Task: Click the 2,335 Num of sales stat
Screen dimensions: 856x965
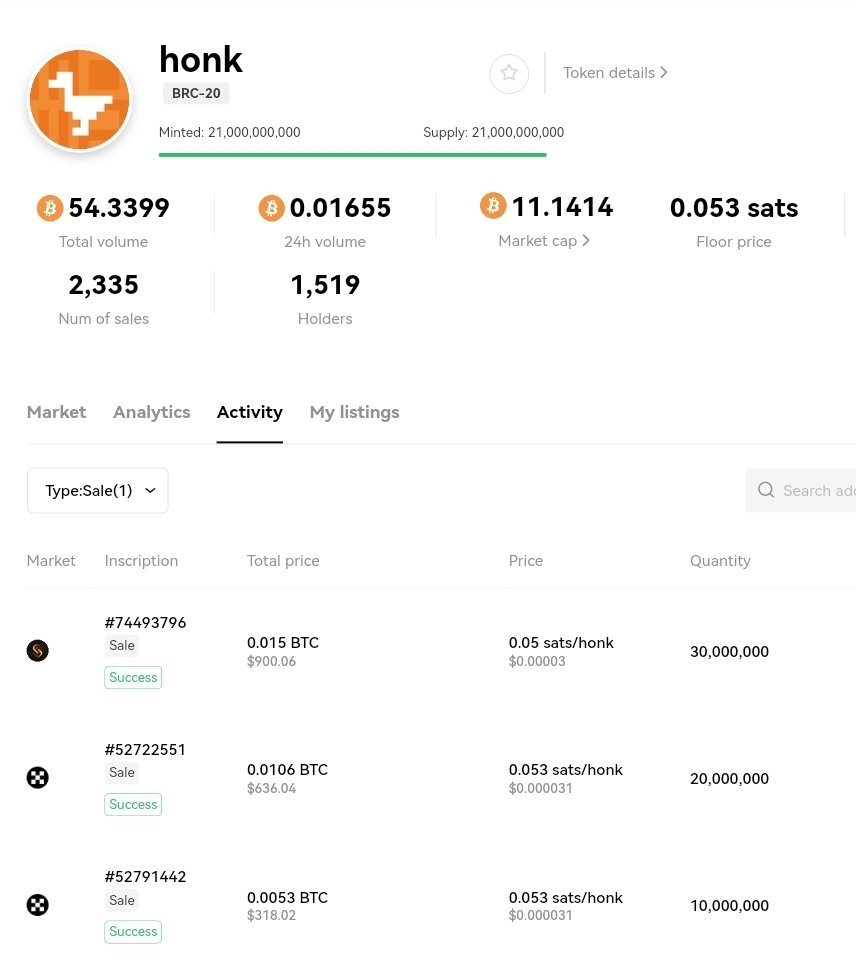Action: point(103,285)
